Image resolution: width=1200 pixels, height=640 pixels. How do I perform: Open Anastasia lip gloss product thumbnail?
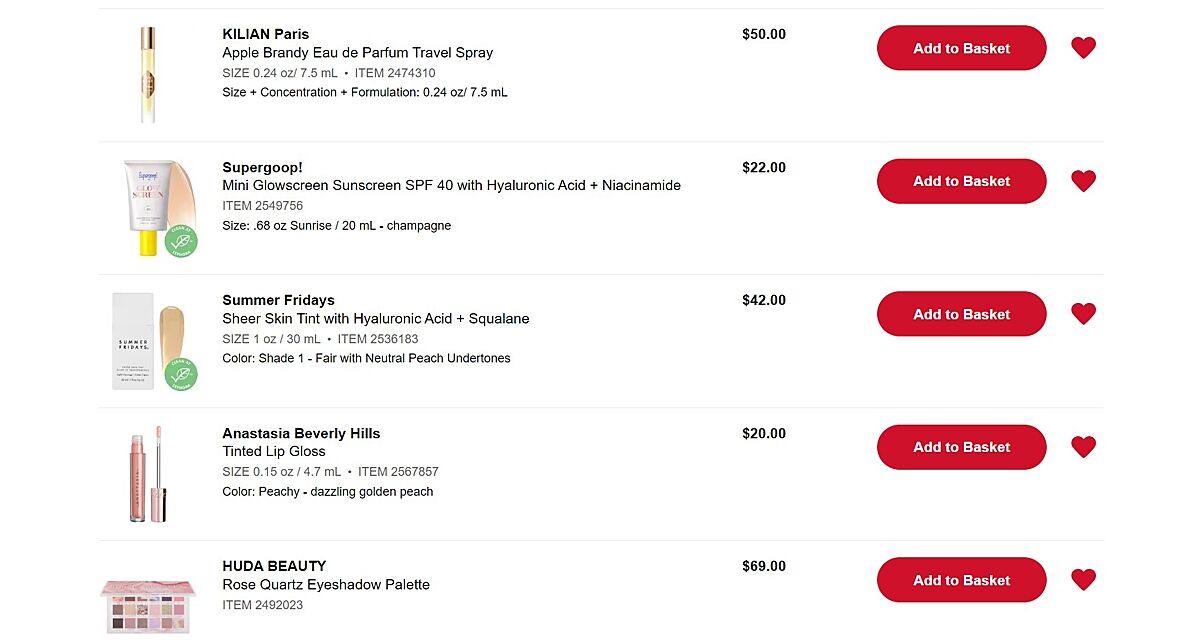coord(148,474)
